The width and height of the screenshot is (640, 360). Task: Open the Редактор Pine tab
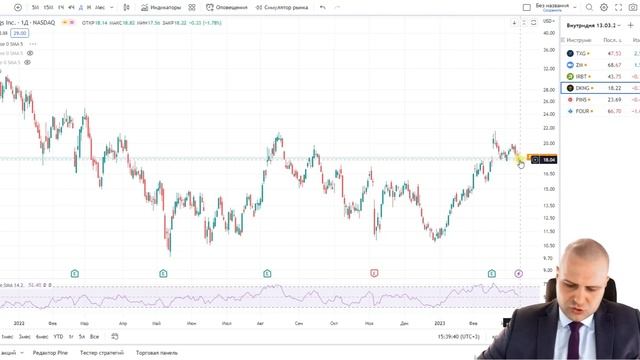[50, 353]
